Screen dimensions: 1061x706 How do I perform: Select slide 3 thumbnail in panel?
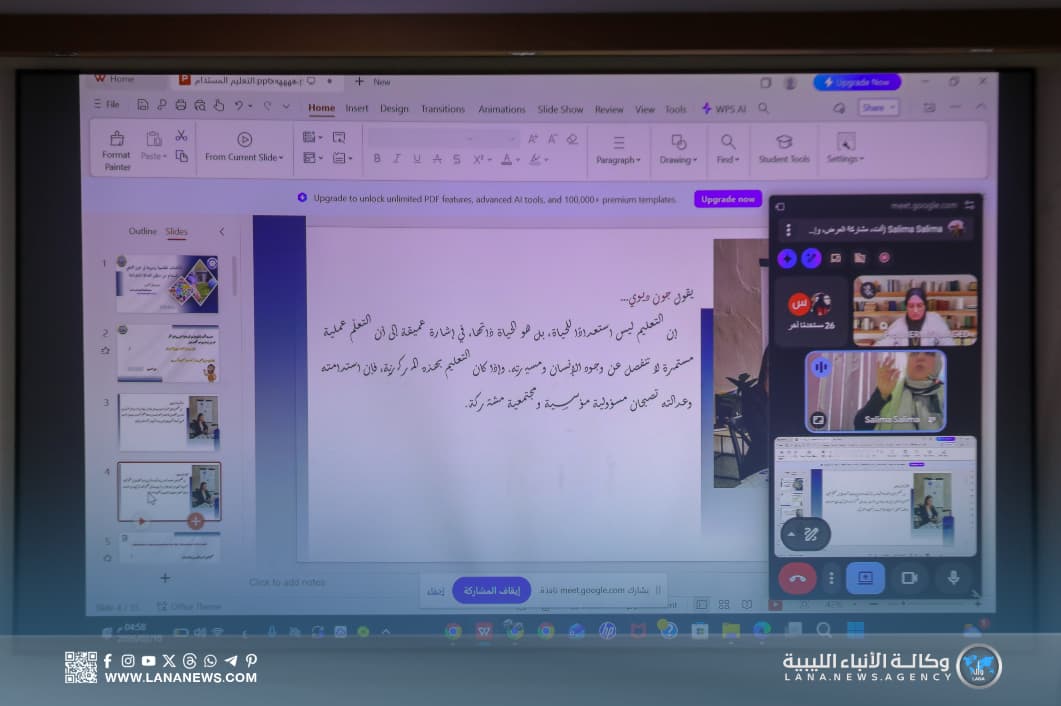click(x=168, y=422)
